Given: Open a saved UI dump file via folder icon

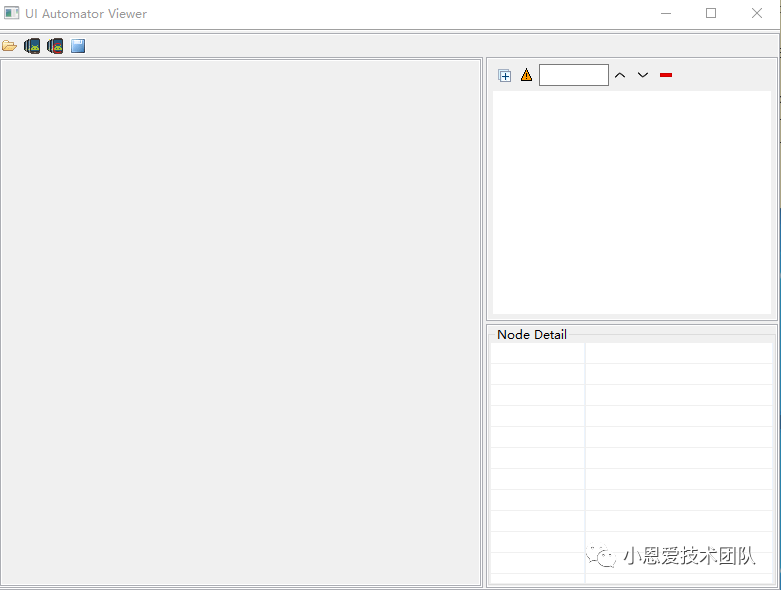Looking at the screenshot, I should coord(9,46).
